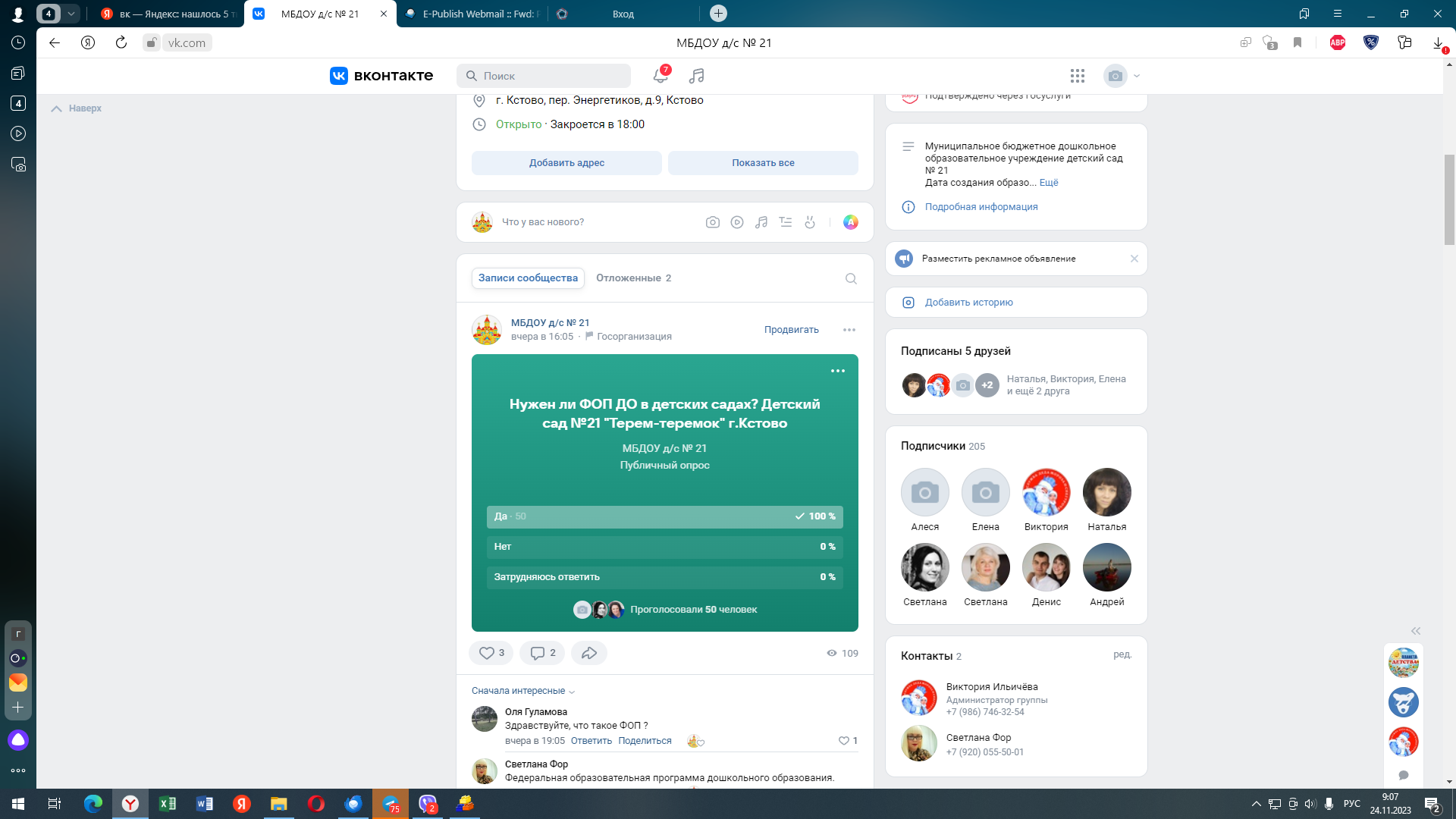Show hidden system tray icons
1456x819 pixels.
1256,804
